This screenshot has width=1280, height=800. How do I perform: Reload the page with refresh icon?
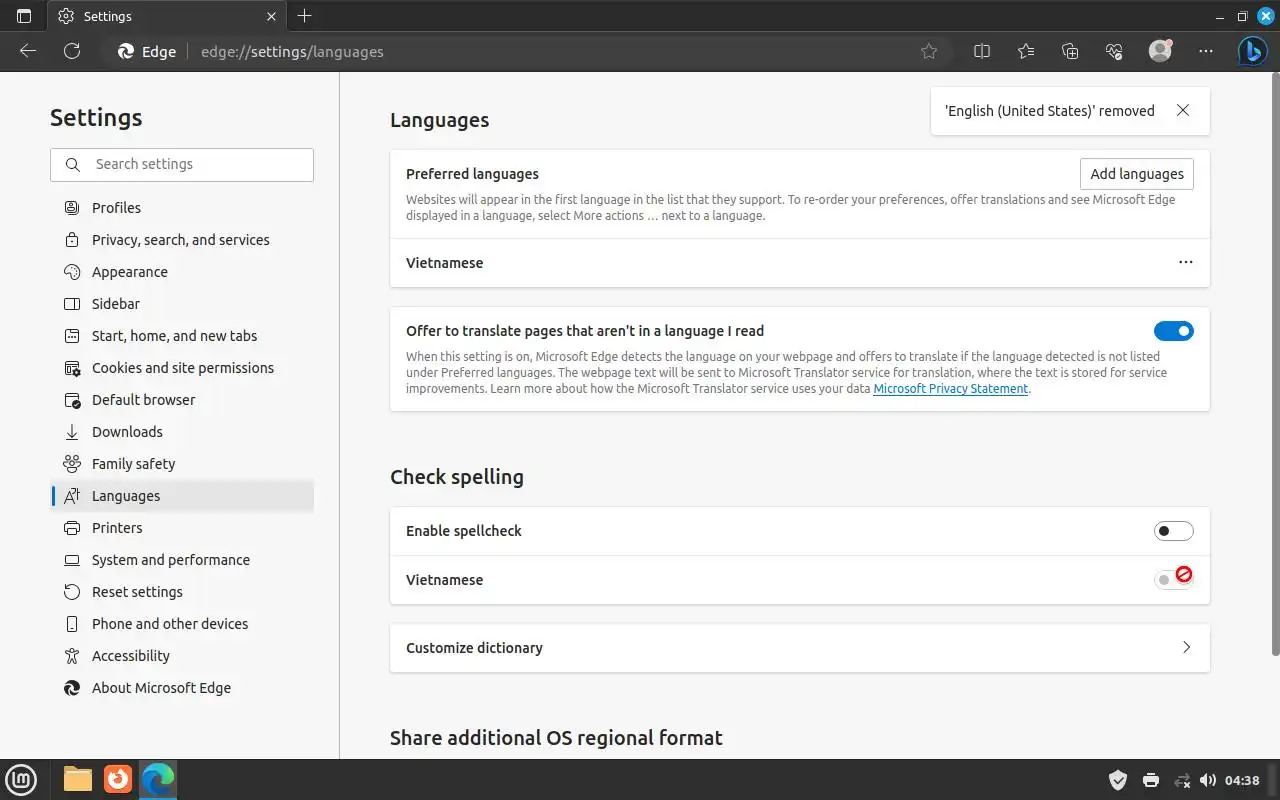pyautogui.click(x=72, y=51)
